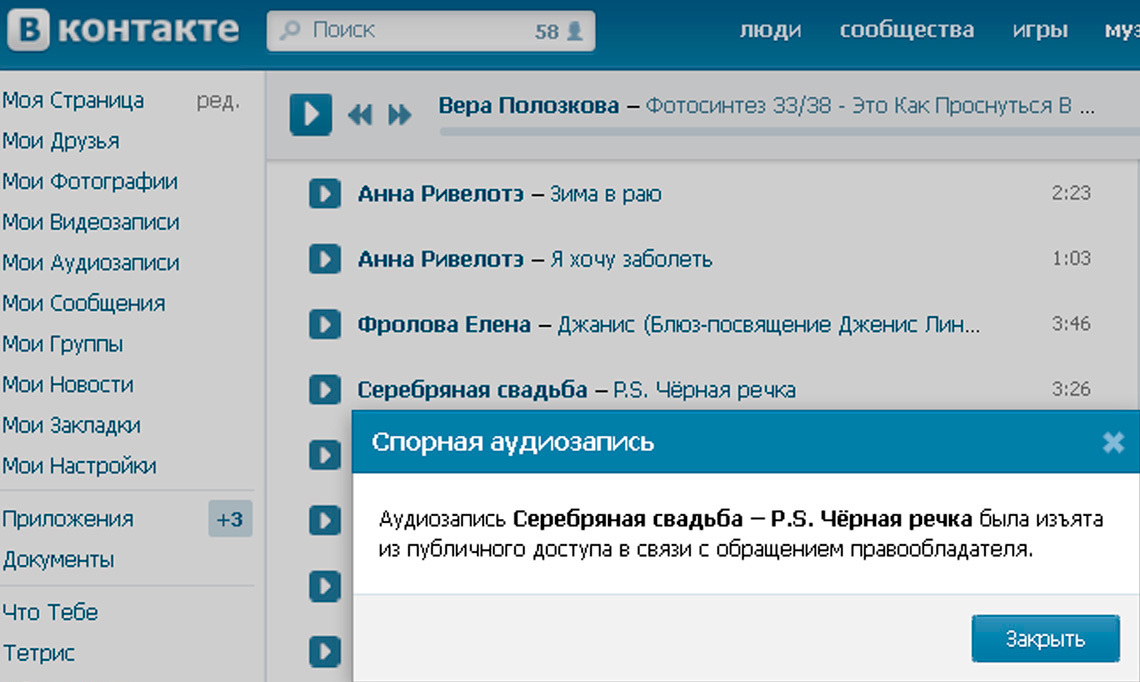Go to the игры section
This screenshot has width=1140, height=682.
click(x=1039, y=30)
